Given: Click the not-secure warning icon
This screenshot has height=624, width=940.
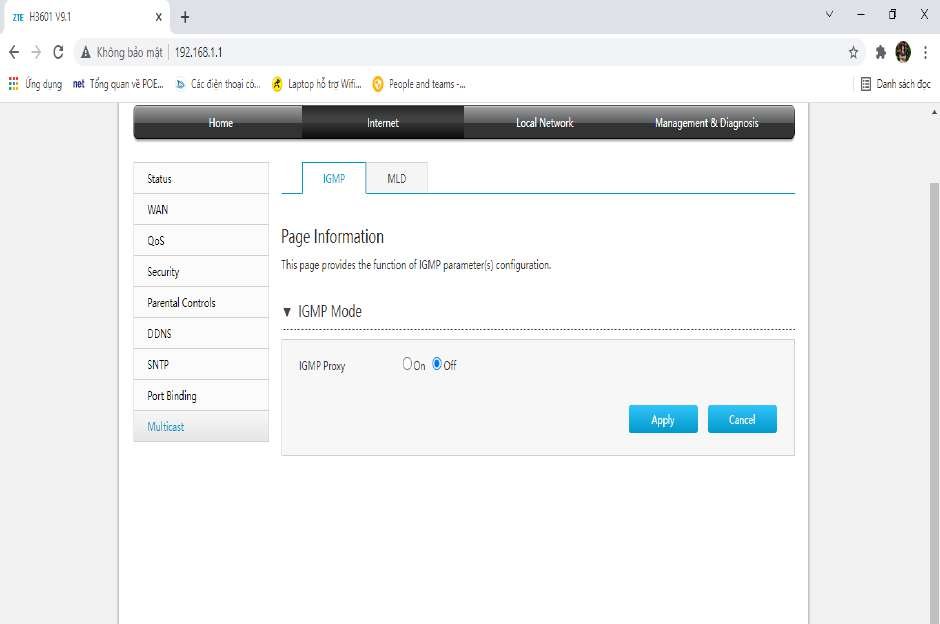Looking at the screenshot, I should (86, 53).
